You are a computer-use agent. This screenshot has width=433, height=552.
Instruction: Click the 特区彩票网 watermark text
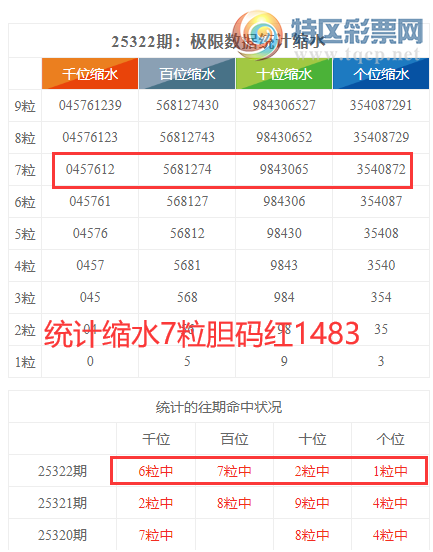[x=357, y=32]
